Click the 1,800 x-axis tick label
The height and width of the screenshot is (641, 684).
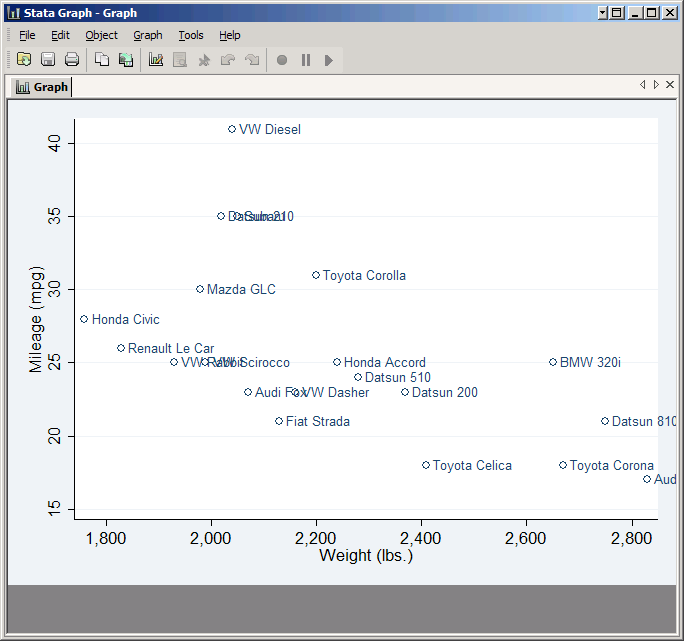pyautogui.click(x=106, y=538)
